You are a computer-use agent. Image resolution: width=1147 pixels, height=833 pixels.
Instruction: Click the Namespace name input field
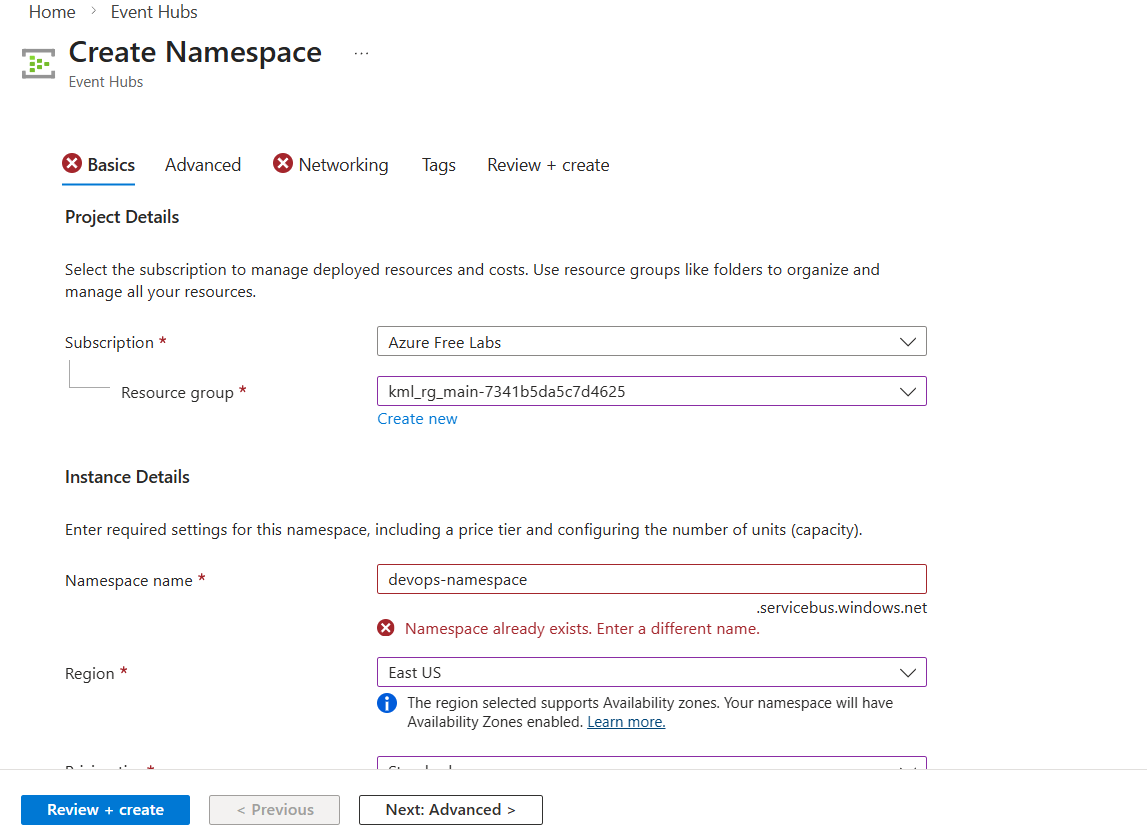coord(651,579)
